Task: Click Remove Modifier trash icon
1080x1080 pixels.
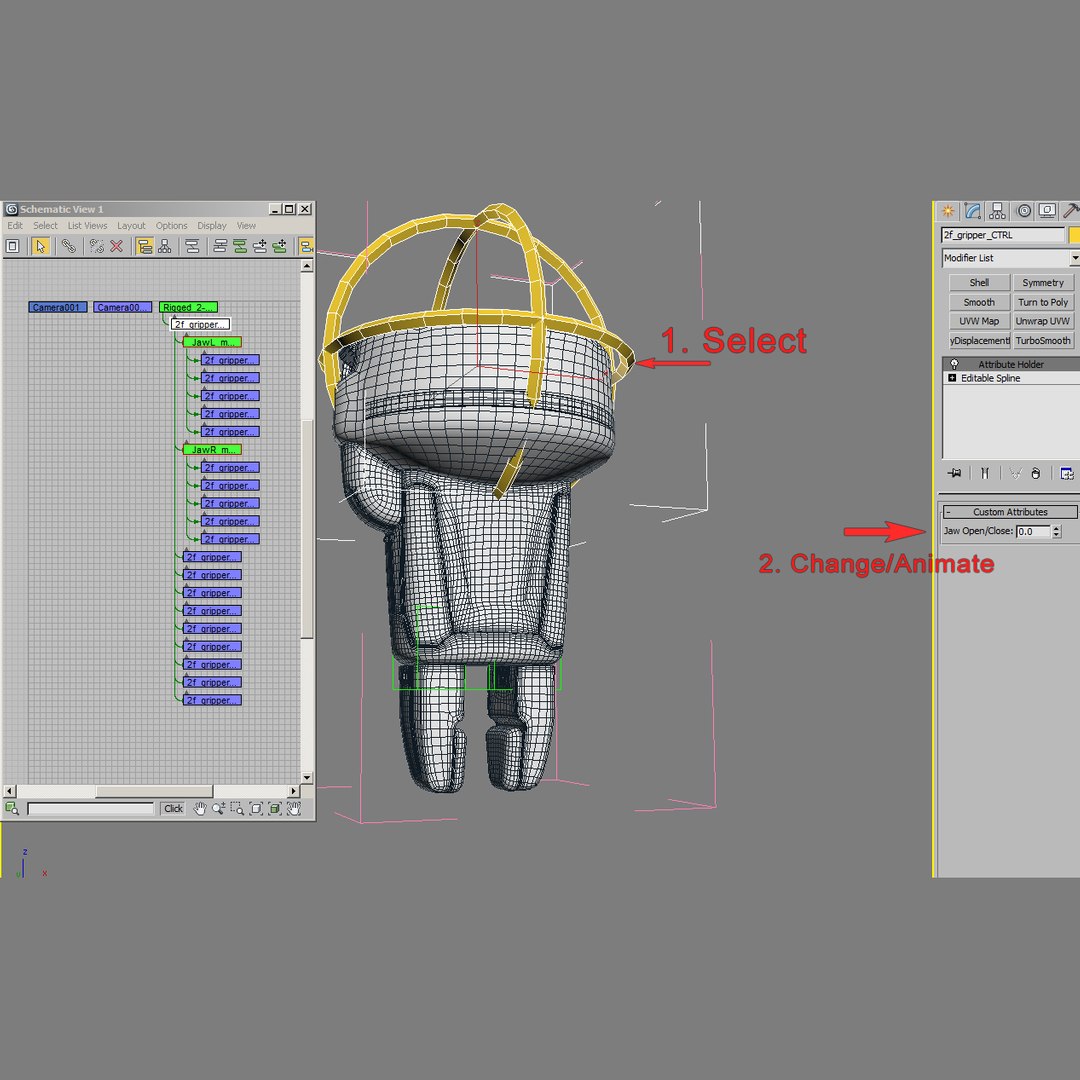Action: [1035, 473]
